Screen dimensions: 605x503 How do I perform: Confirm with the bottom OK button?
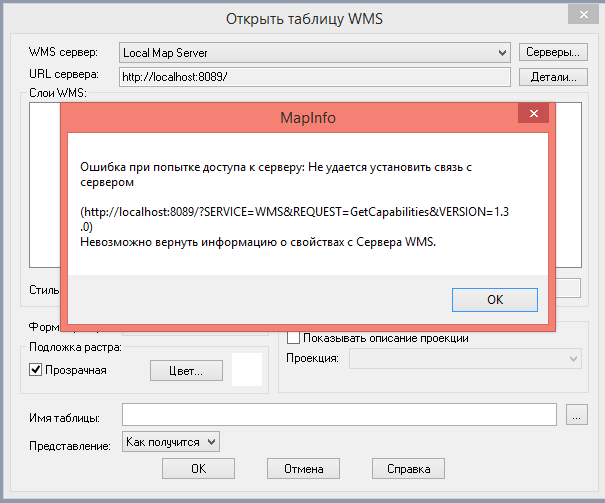198,469
